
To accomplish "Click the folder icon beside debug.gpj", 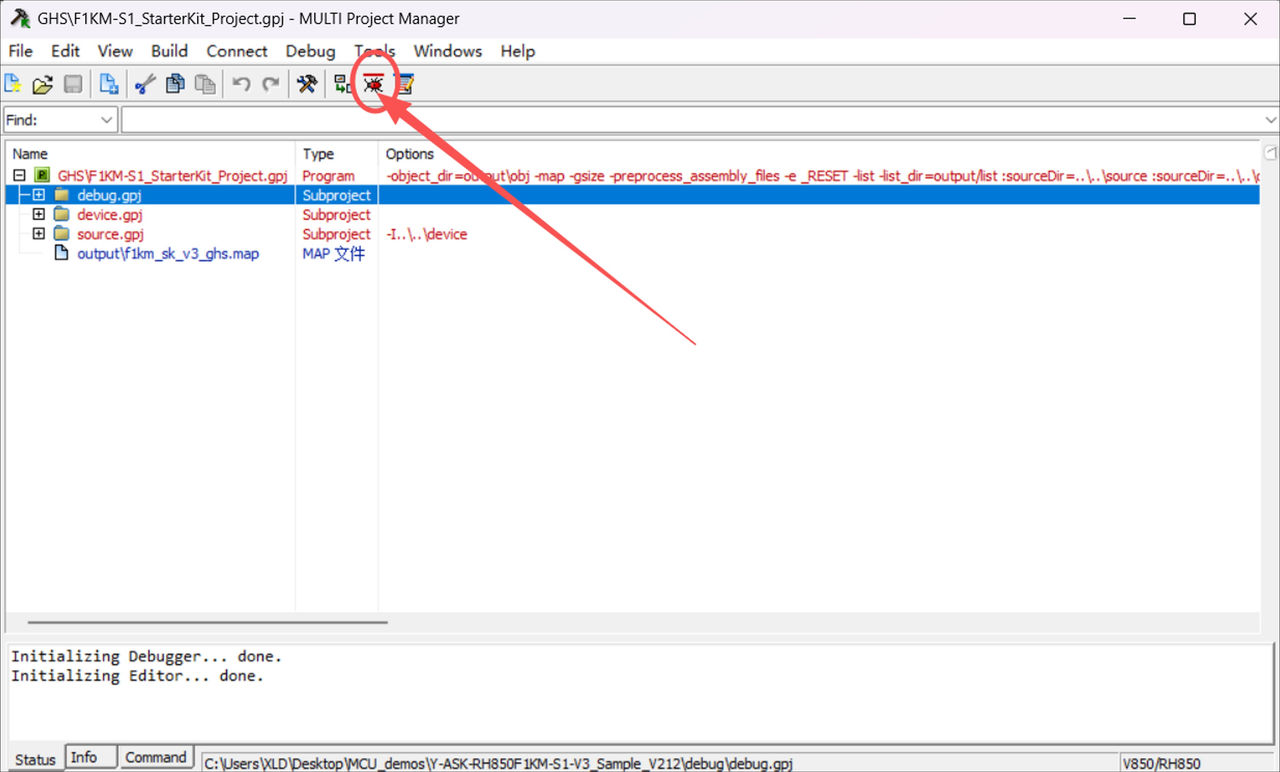I will [62, 195].
